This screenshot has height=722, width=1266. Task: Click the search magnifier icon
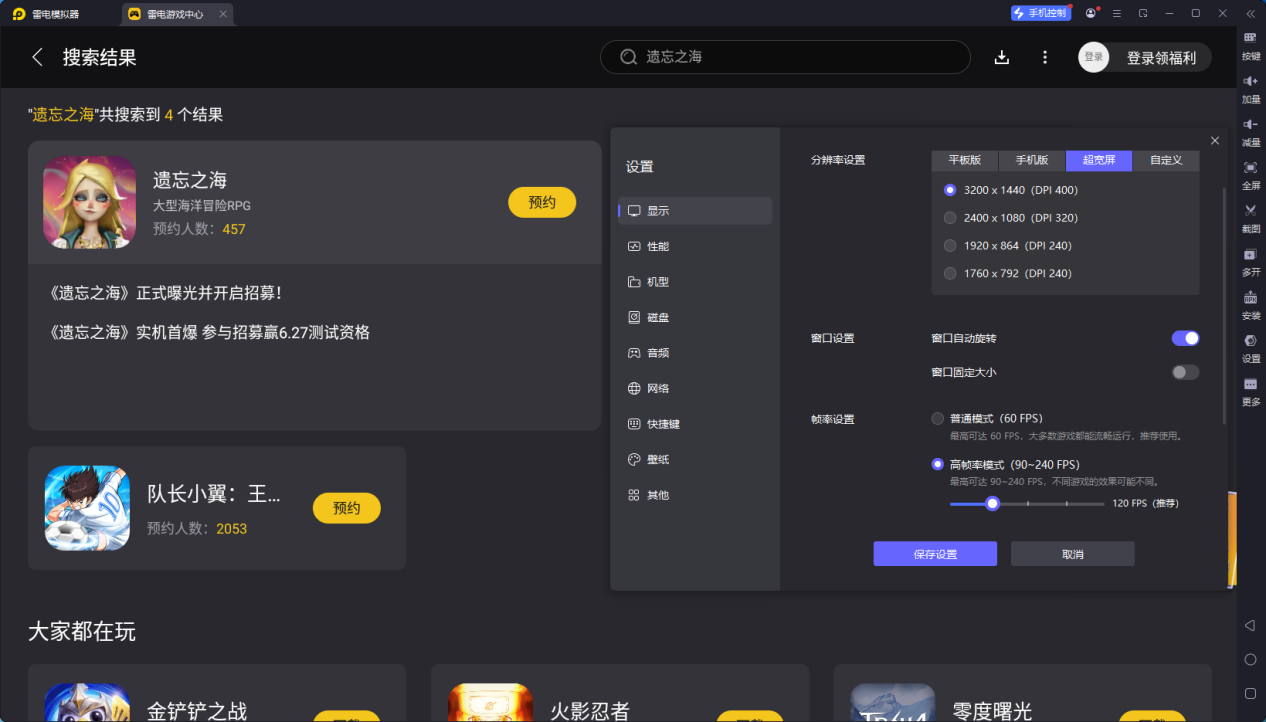pyautogui.click(x=628, y=57)
